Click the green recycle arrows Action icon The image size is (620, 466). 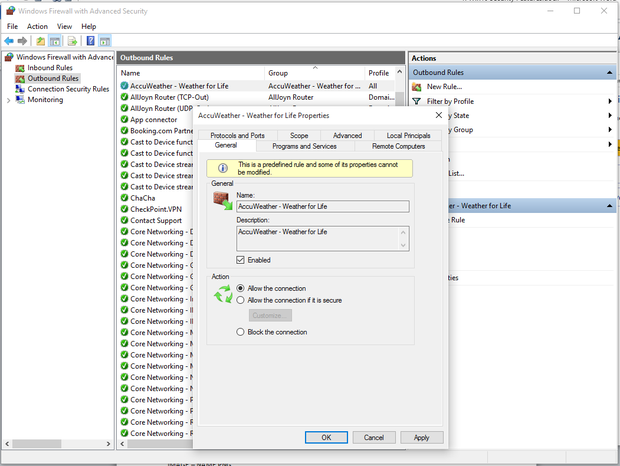223,294
